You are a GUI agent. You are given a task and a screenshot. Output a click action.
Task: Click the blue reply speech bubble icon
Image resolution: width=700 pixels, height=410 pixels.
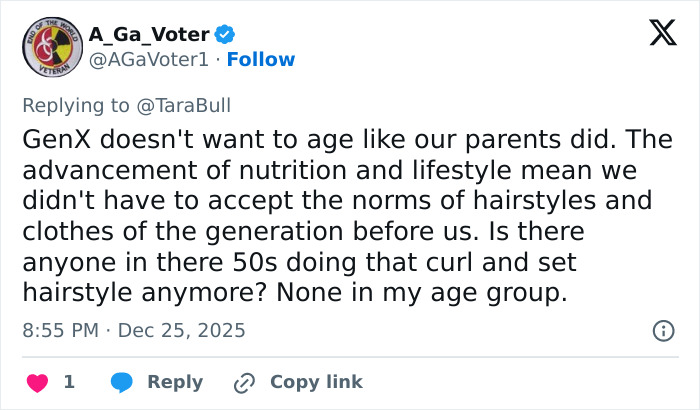pos(122,382)
